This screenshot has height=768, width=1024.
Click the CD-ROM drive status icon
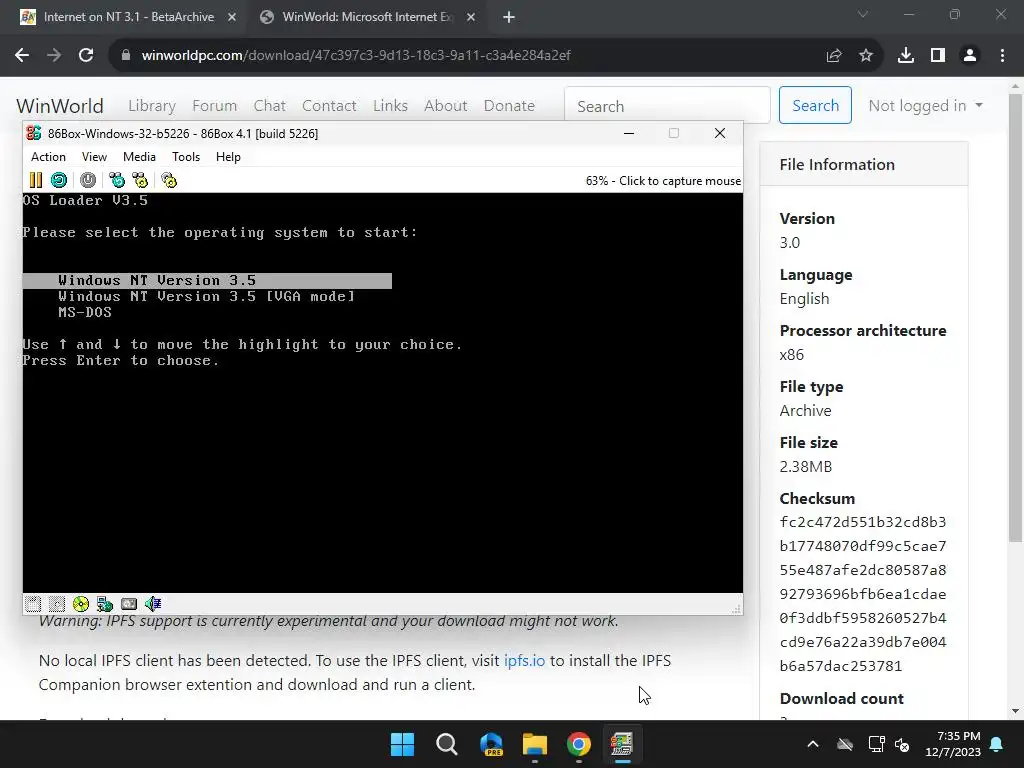coord(81,604)
